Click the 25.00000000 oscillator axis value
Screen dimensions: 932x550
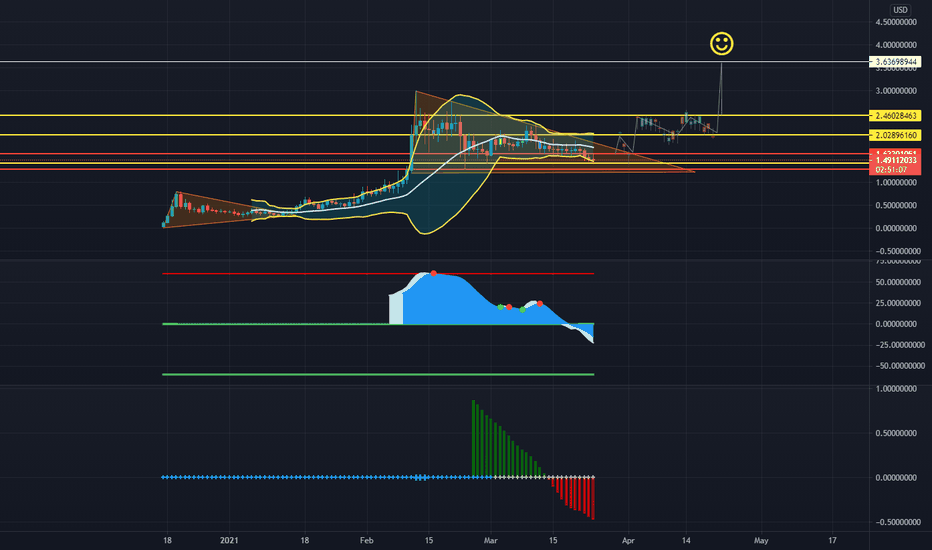898,303
